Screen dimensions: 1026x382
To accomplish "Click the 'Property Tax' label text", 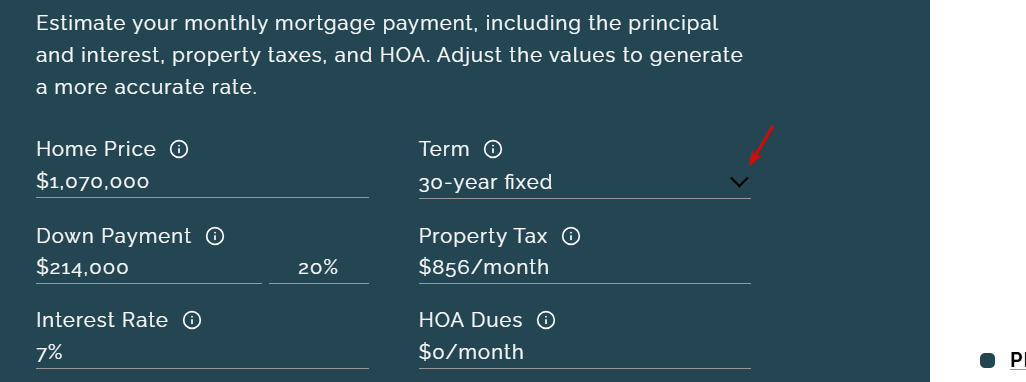I will [483, 235].
